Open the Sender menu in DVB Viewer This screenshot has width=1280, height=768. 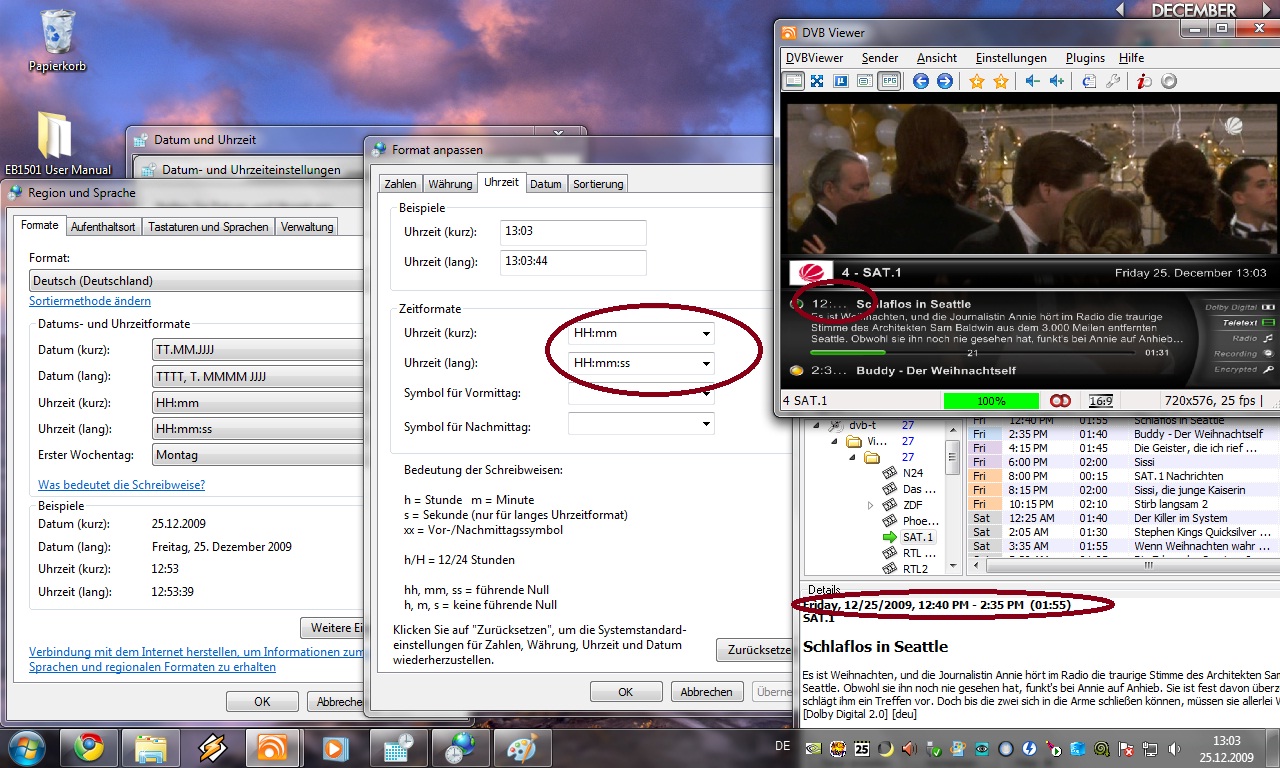880,58
